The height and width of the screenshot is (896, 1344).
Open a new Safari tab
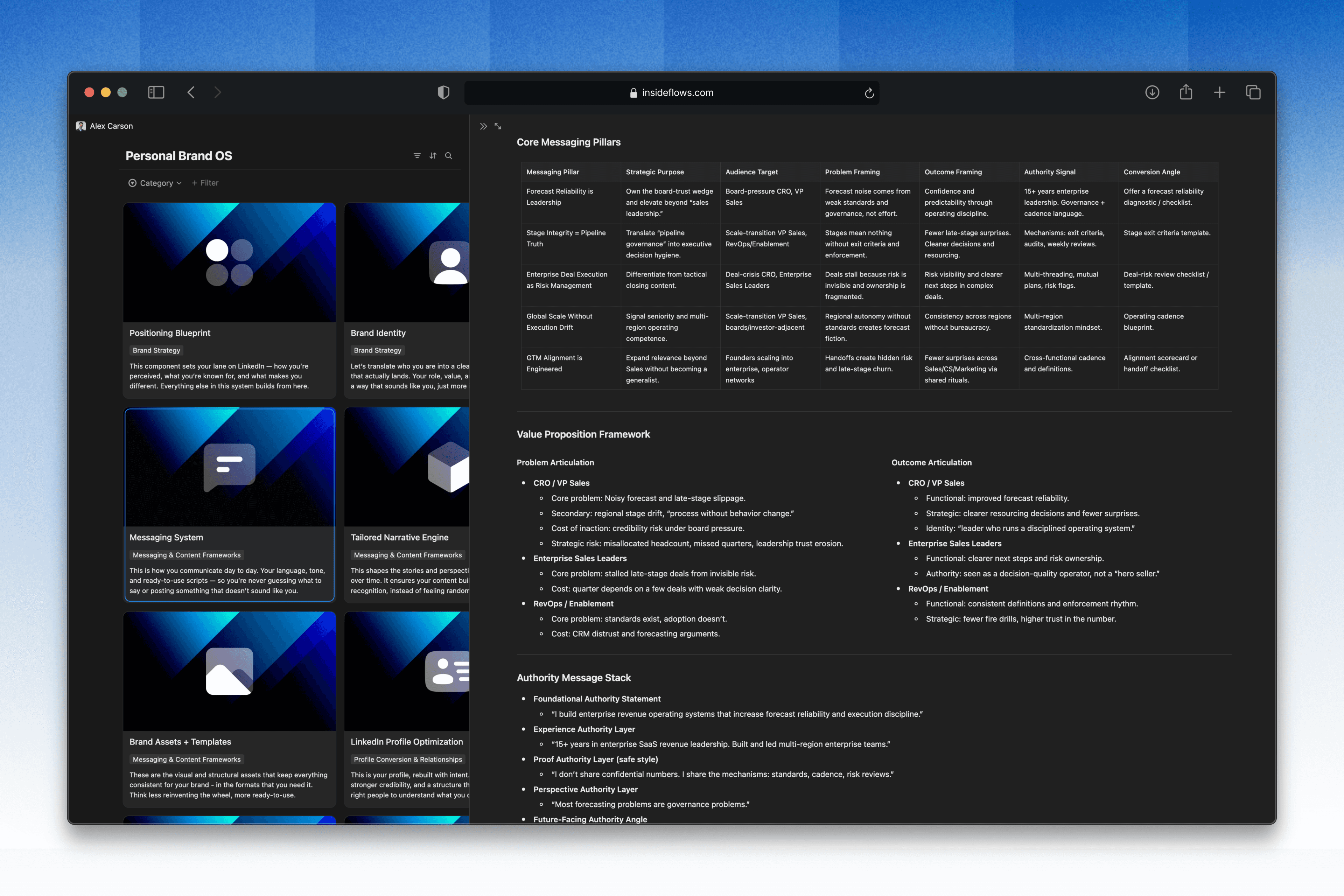[x=1219, y=92]
